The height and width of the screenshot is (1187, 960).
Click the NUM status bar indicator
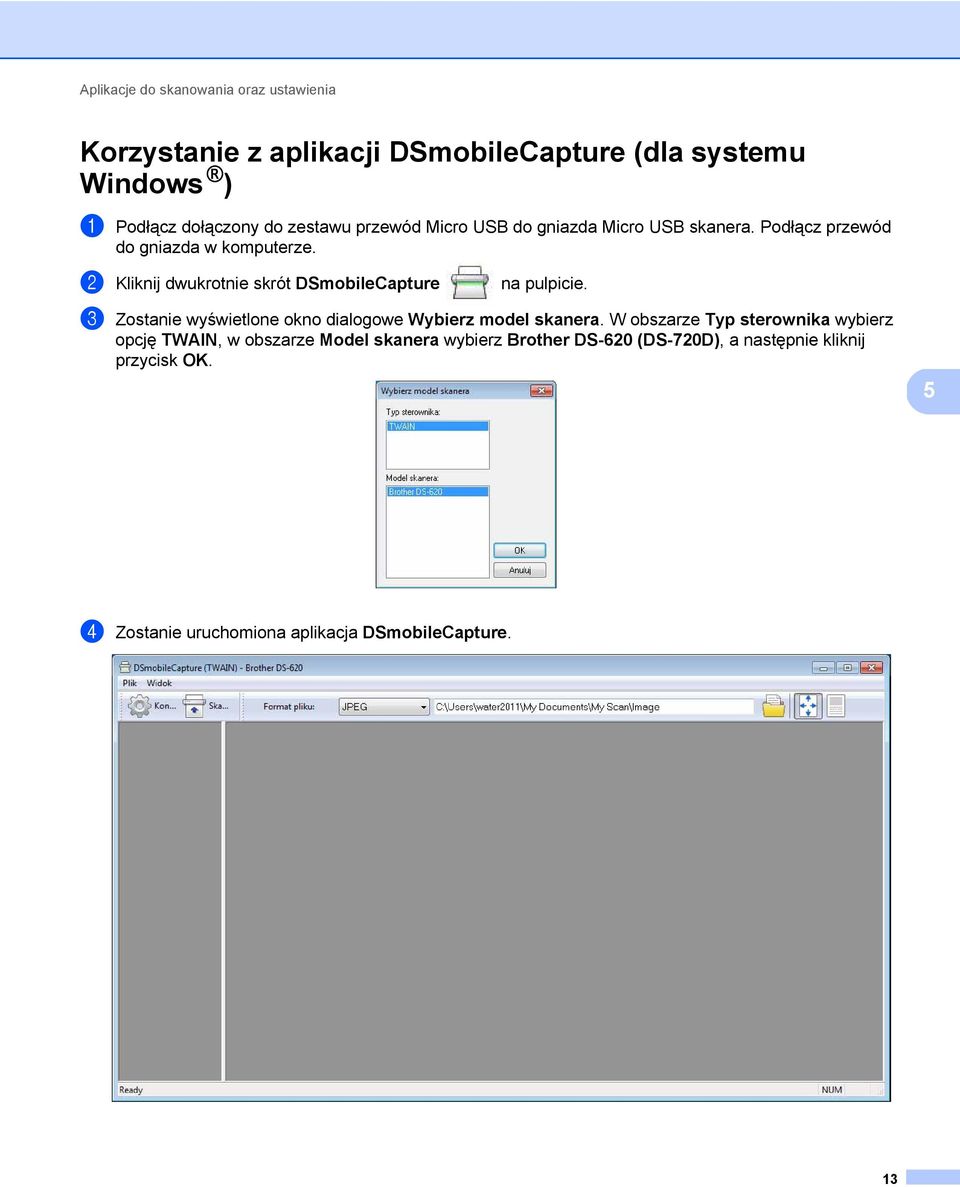[831, 1089]
